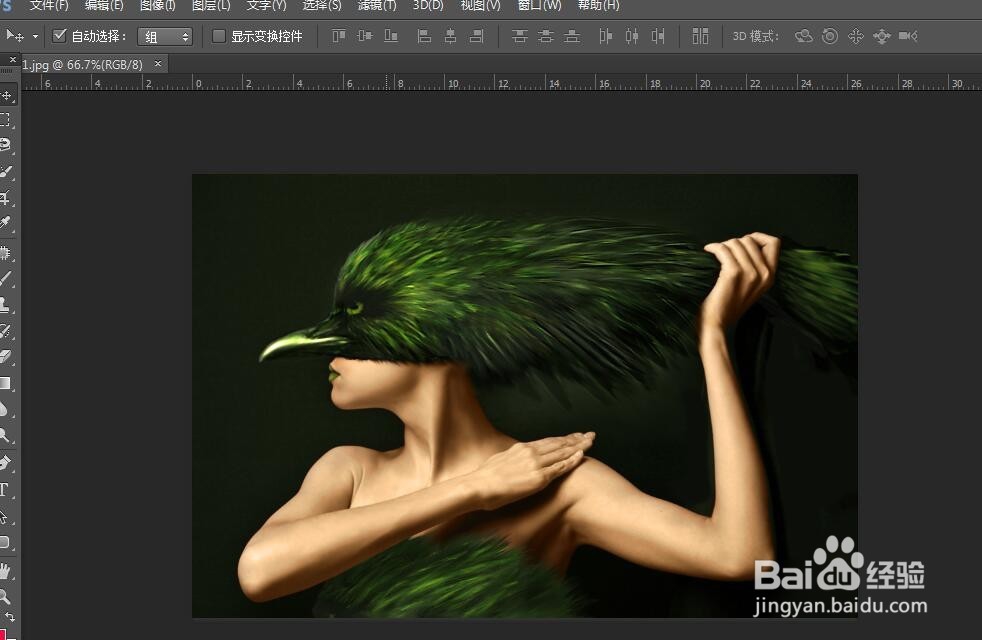Distribute left edges of layers
Image resolution: width=982 pixels, height=640 pixels.
[x=606, y=36]
